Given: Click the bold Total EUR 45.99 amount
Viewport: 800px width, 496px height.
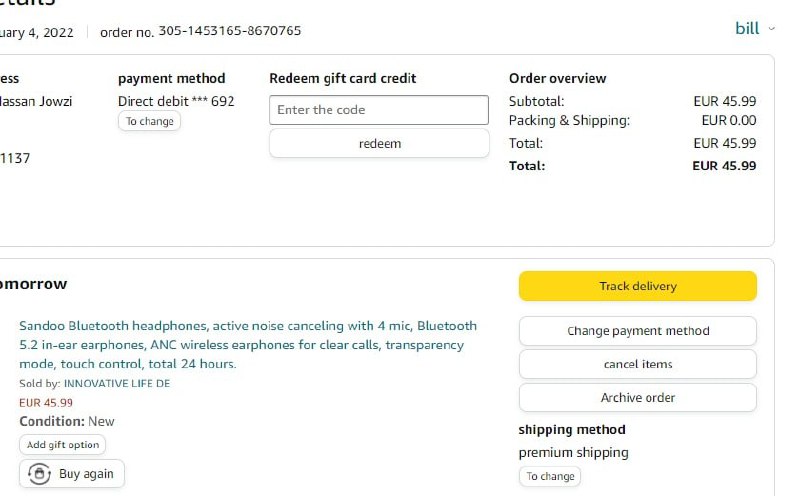Looking at the screenshot, I should (724, 166).
